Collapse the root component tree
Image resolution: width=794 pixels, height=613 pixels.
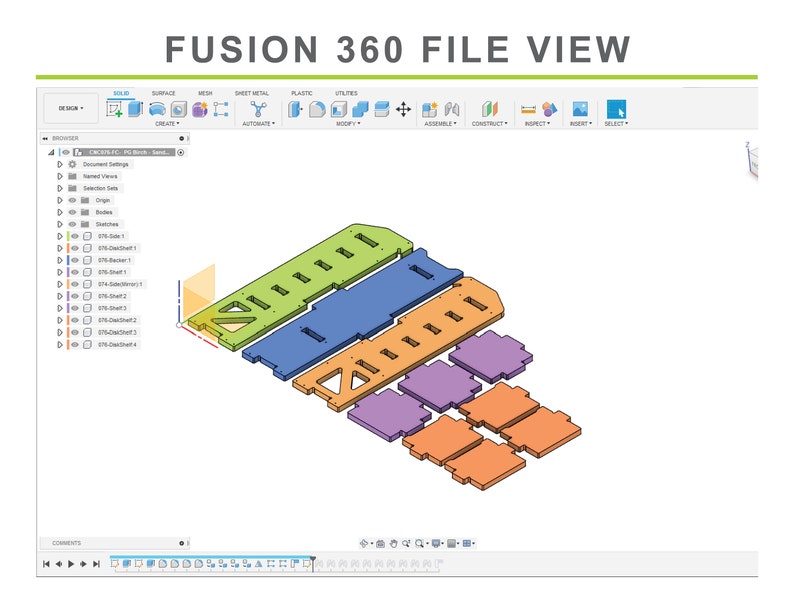51,152
